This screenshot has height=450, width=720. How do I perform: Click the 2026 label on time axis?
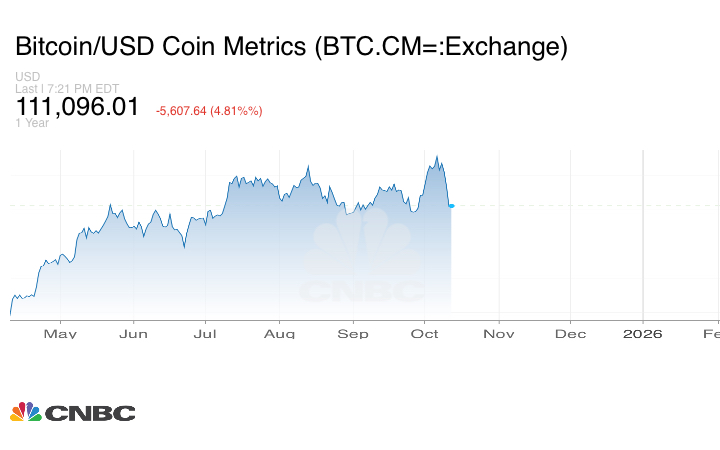(x=643, y=333)
